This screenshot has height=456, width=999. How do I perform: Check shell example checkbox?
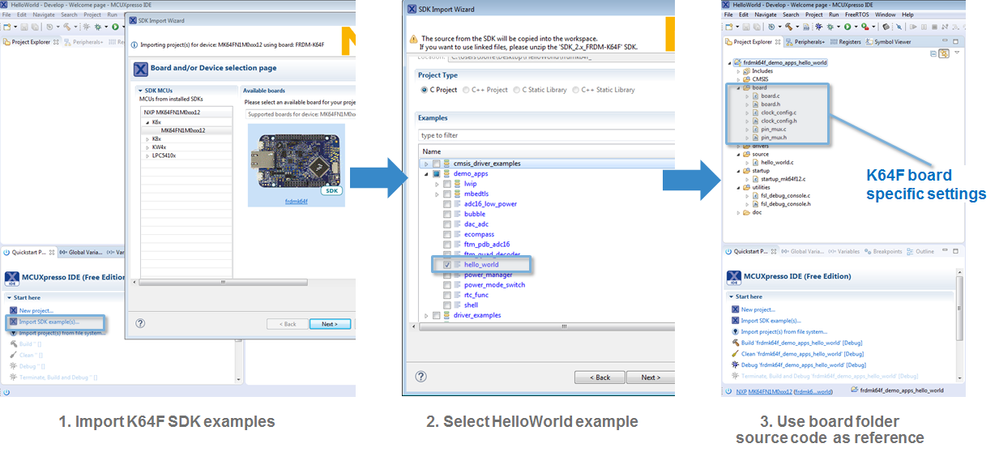pos(447,305)
